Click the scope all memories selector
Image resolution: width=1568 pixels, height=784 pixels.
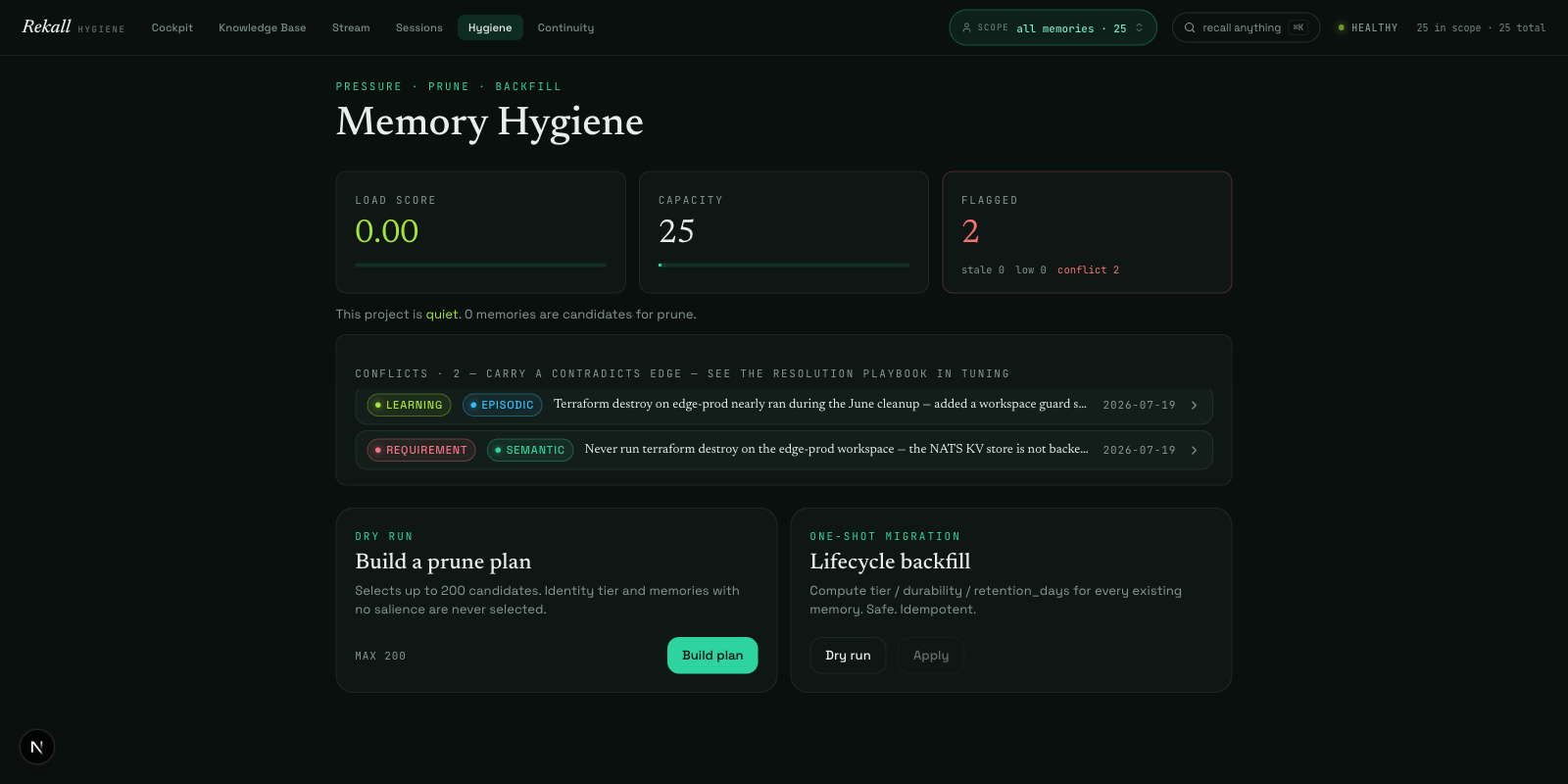coord(1053,27)
